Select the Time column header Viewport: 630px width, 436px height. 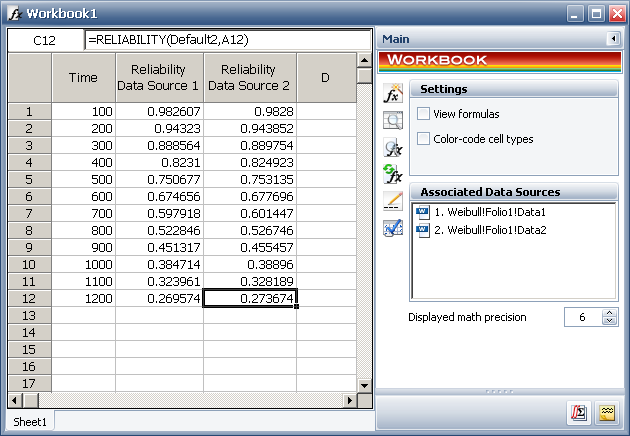83,77
